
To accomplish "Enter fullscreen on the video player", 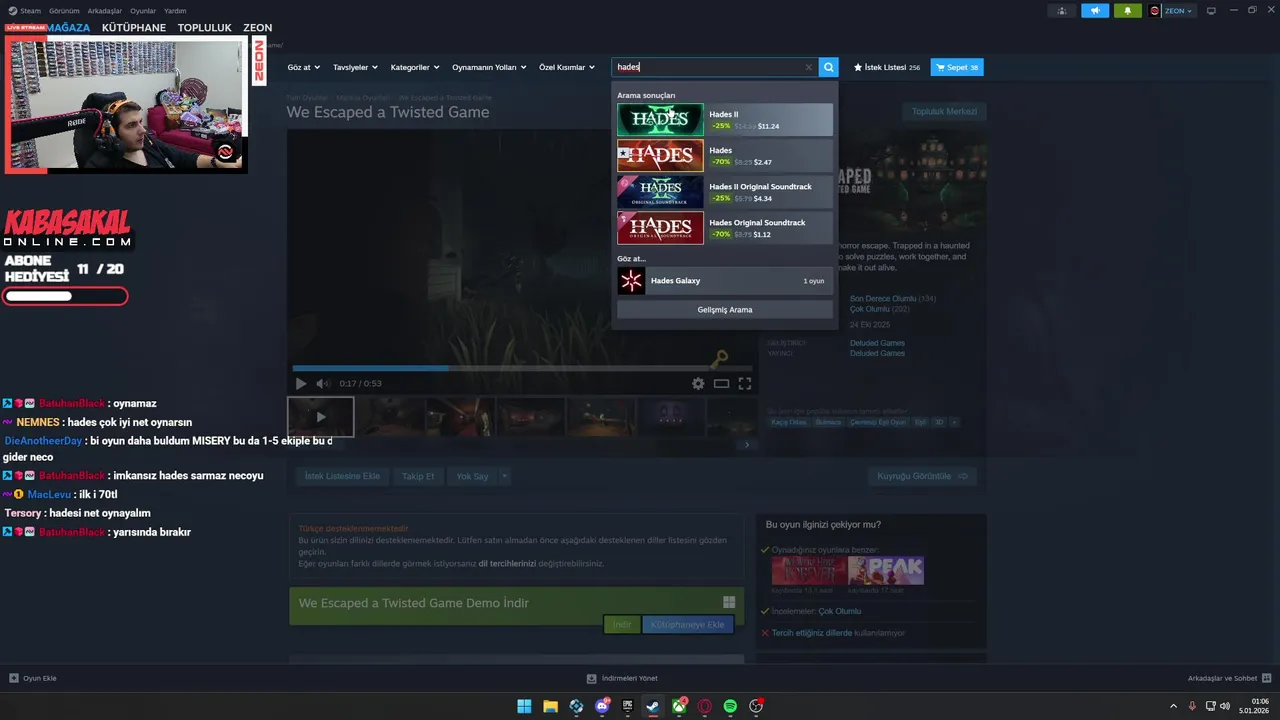I will pos(745,383).
